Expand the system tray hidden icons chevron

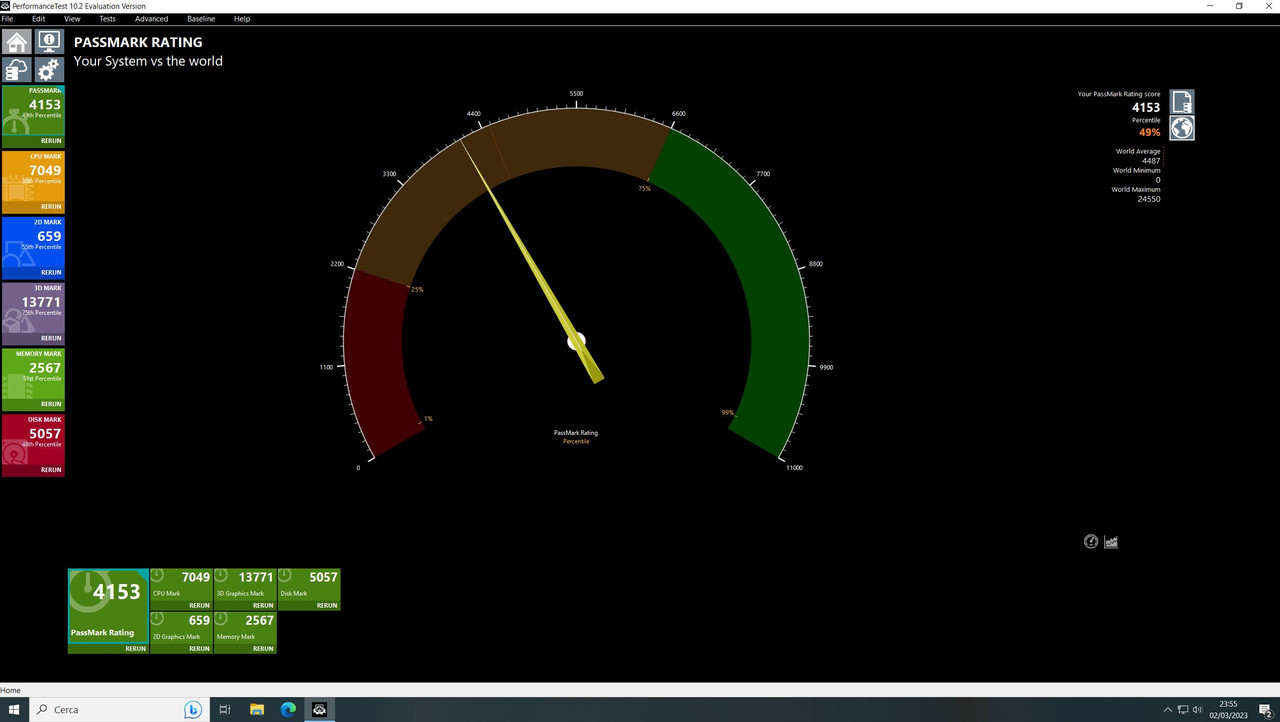click(1168, 710)
